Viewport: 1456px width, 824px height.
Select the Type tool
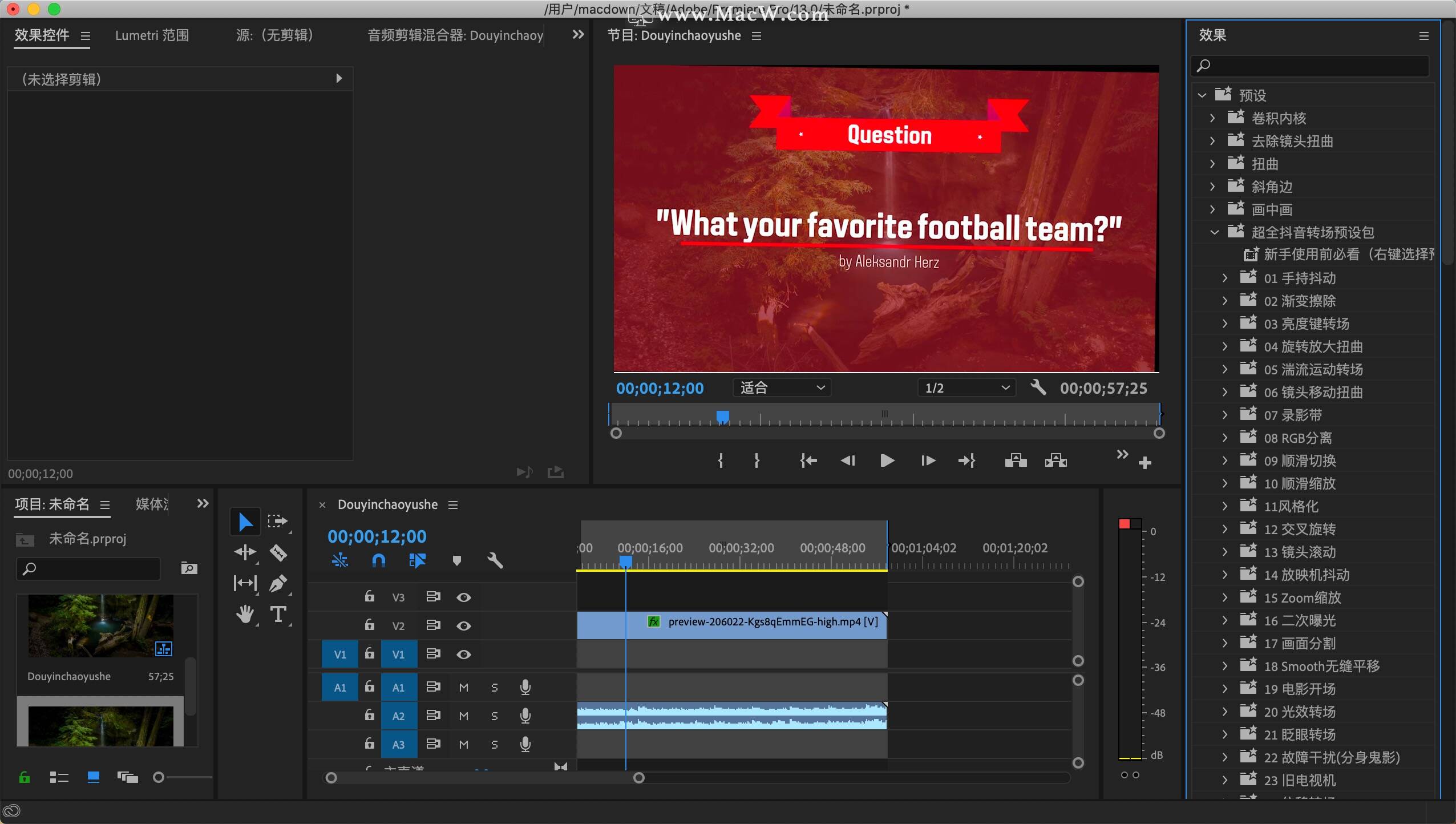tap(278, 614)
